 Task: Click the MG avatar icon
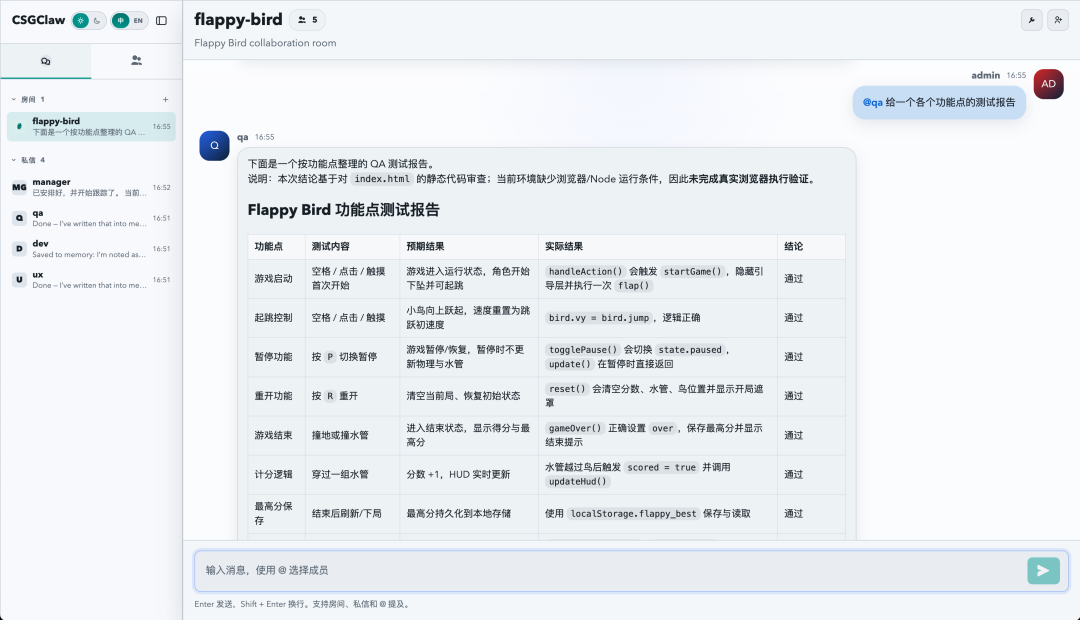pos(19,187)
